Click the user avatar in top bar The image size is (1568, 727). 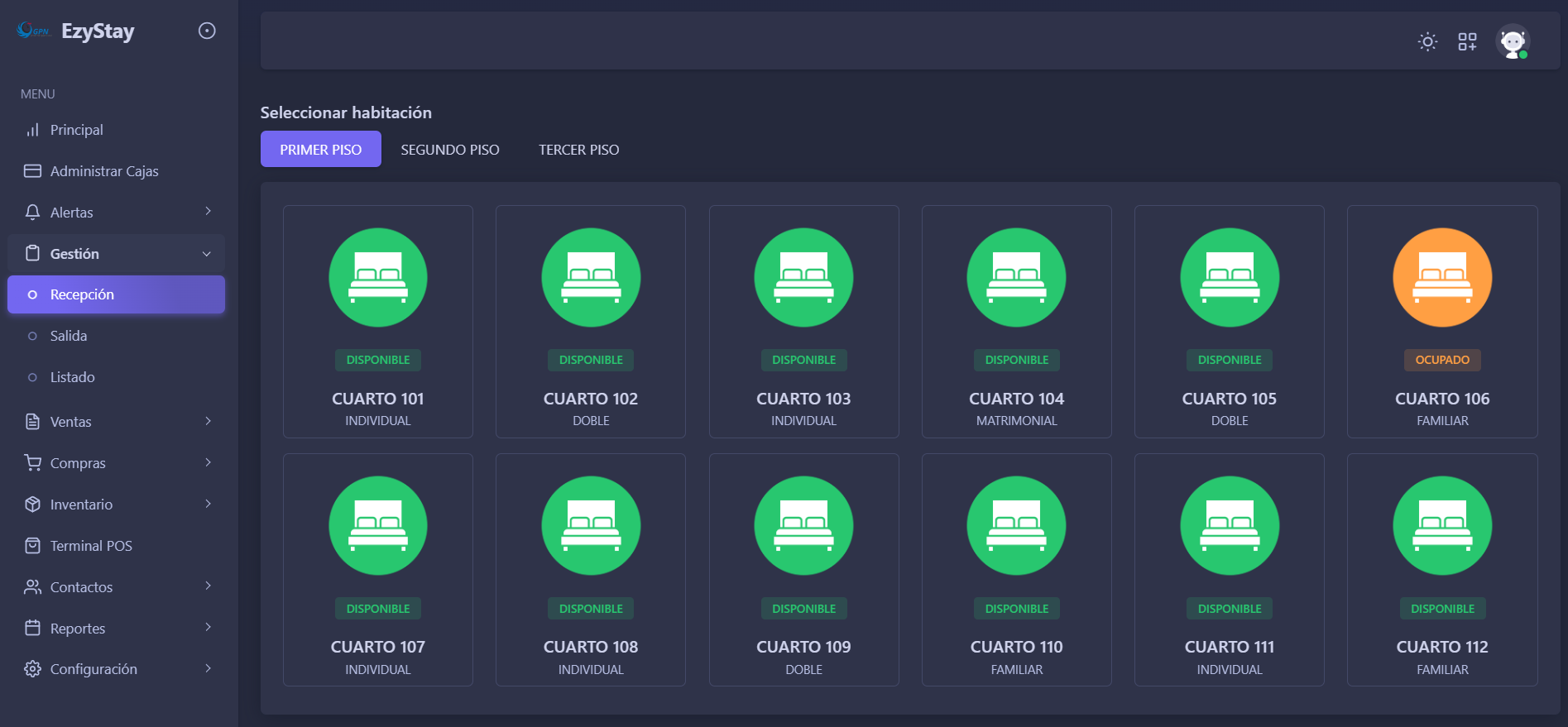[1513, 42]
